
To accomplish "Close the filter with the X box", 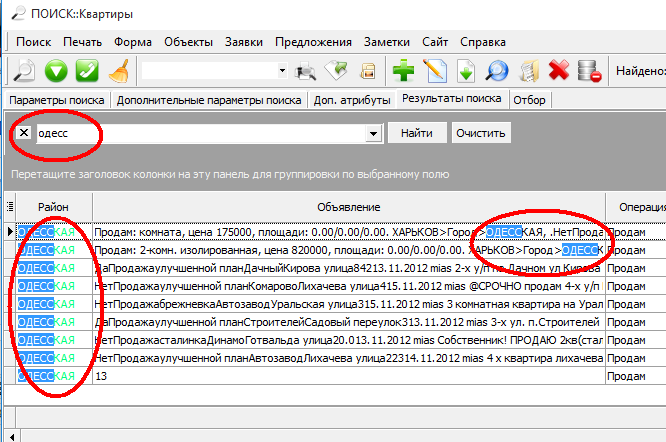I will [25, 133].
